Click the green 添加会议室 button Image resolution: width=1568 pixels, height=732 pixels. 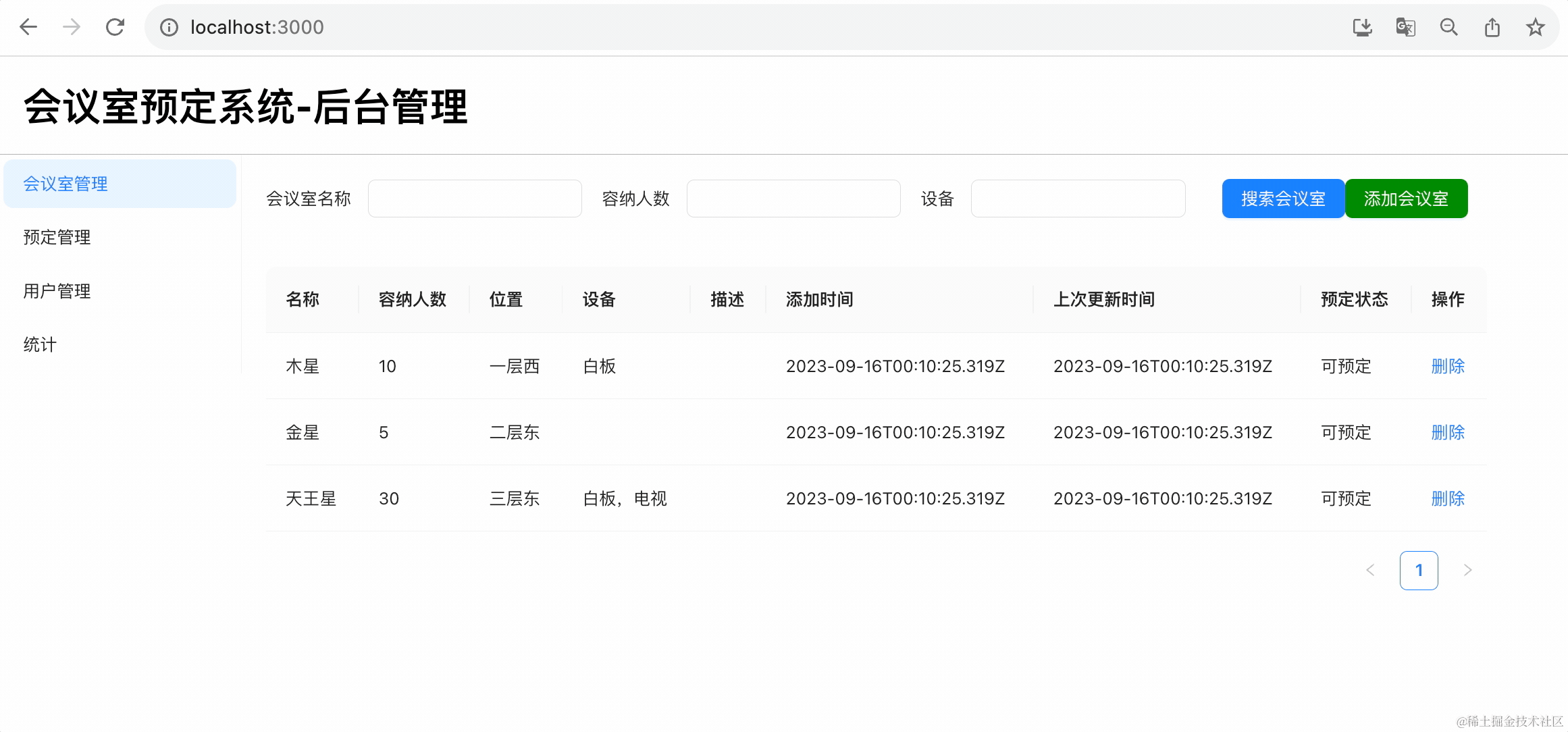(1406, 199)
